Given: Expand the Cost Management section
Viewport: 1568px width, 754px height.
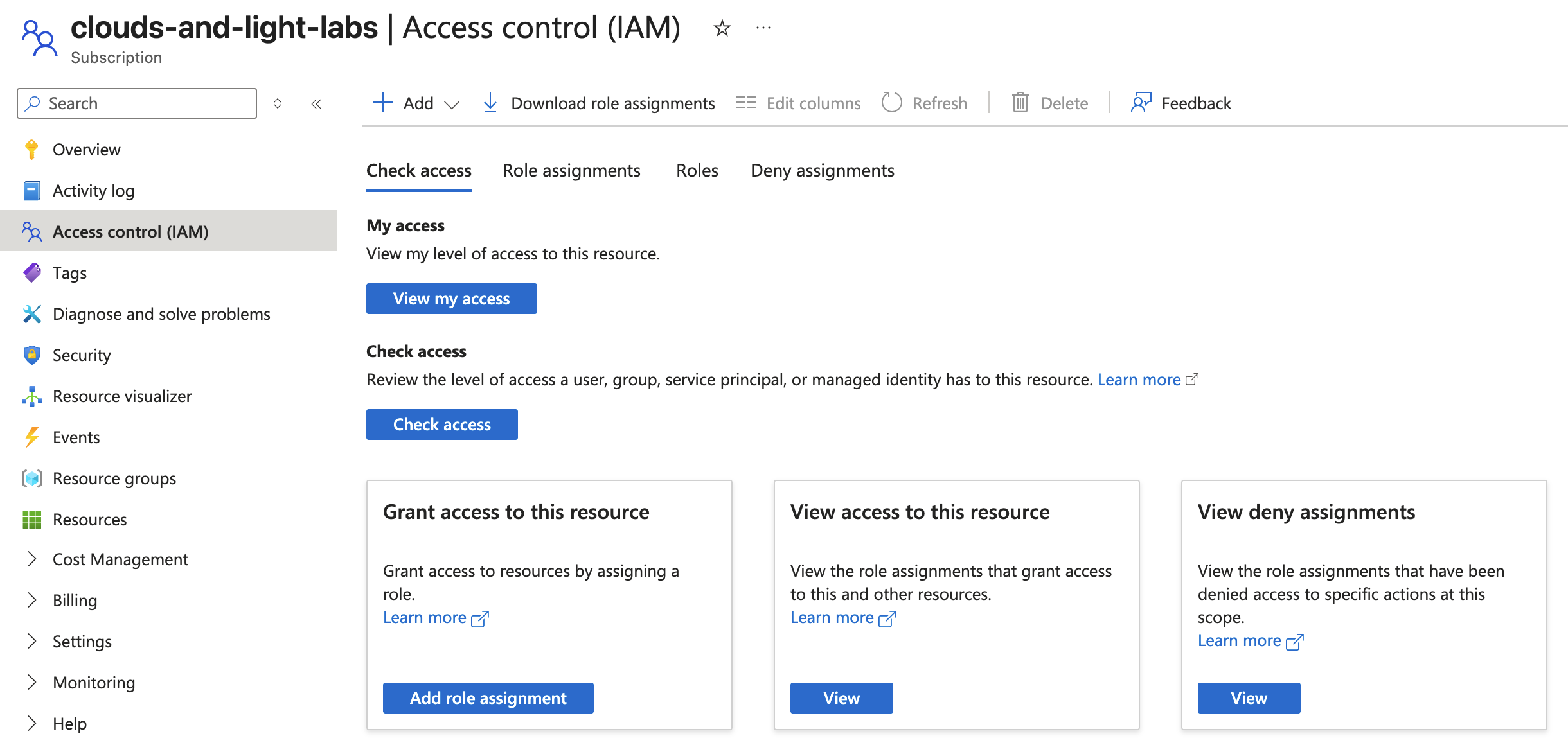Looking at the screenshot, I should click(32, 559).
